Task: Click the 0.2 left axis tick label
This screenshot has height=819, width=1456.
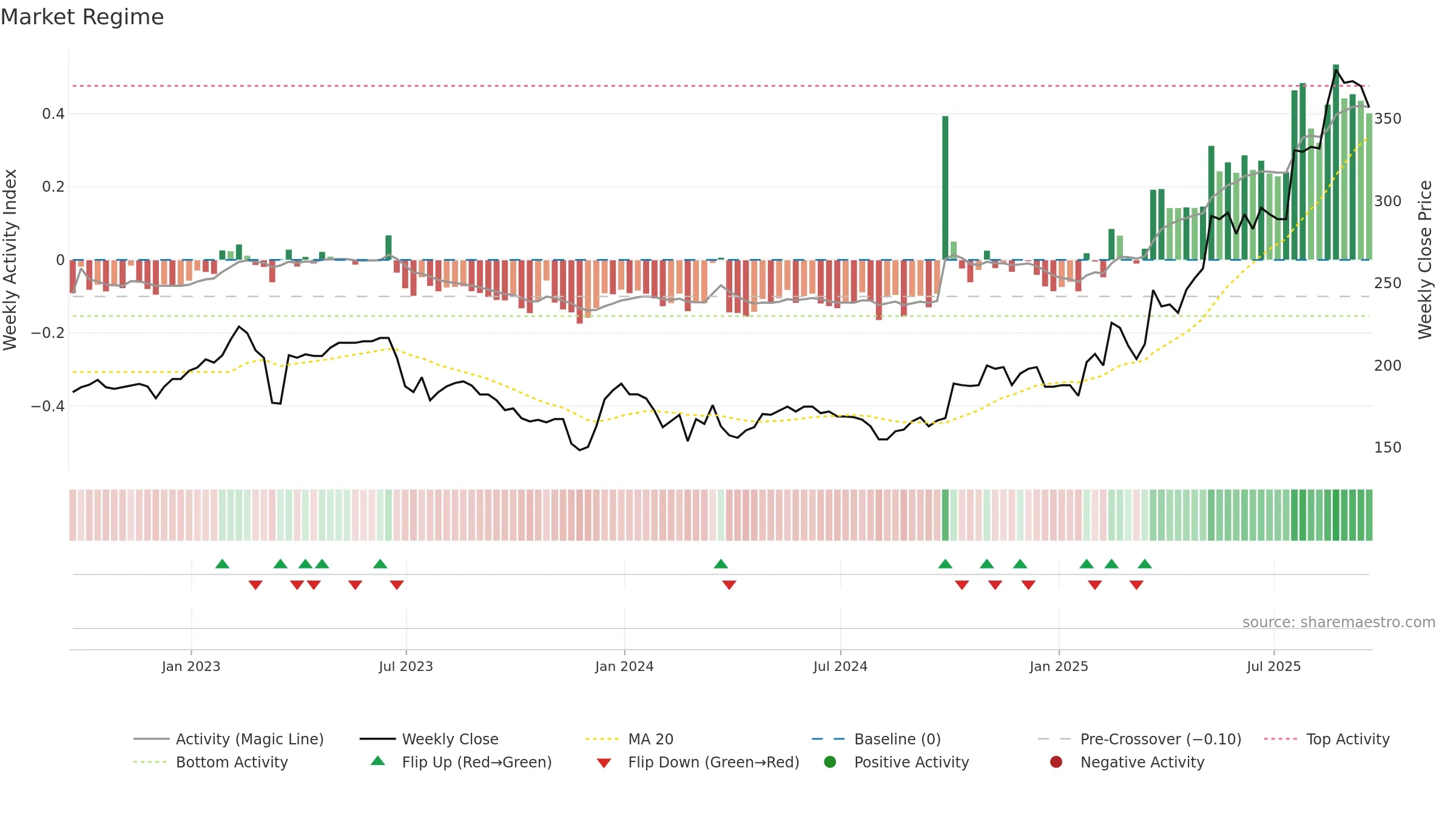Action: coord(53,187)
